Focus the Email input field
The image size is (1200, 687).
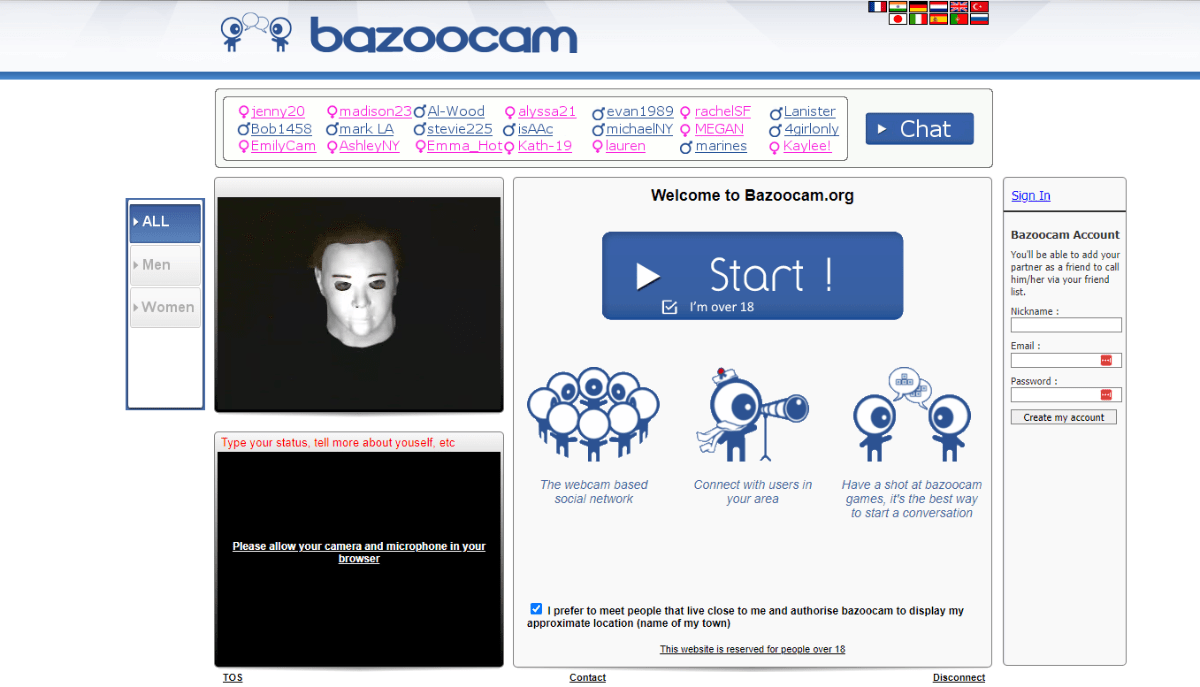pos(1066,360)
